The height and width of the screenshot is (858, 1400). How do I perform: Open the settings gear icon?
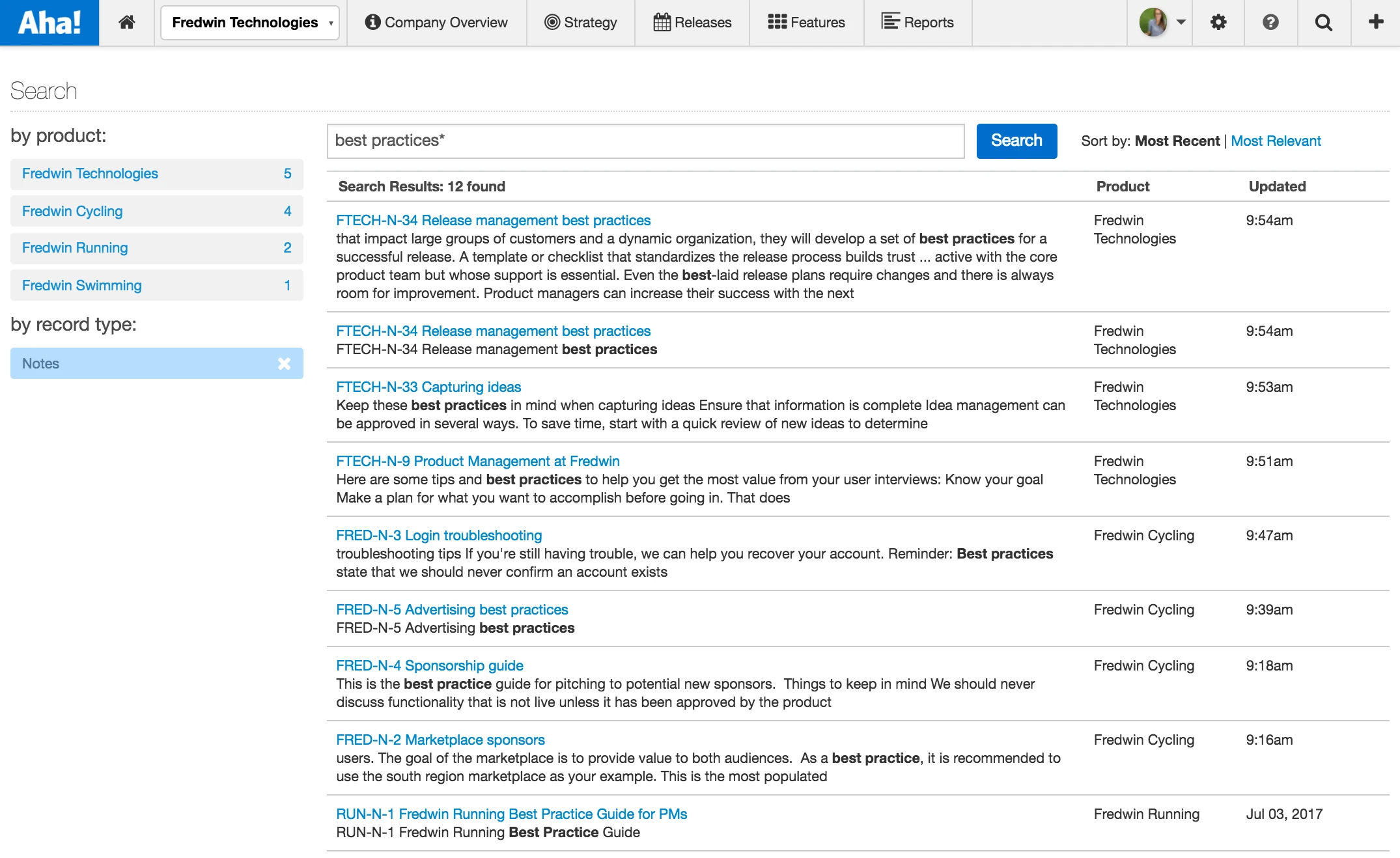(x=1218, y=23)
